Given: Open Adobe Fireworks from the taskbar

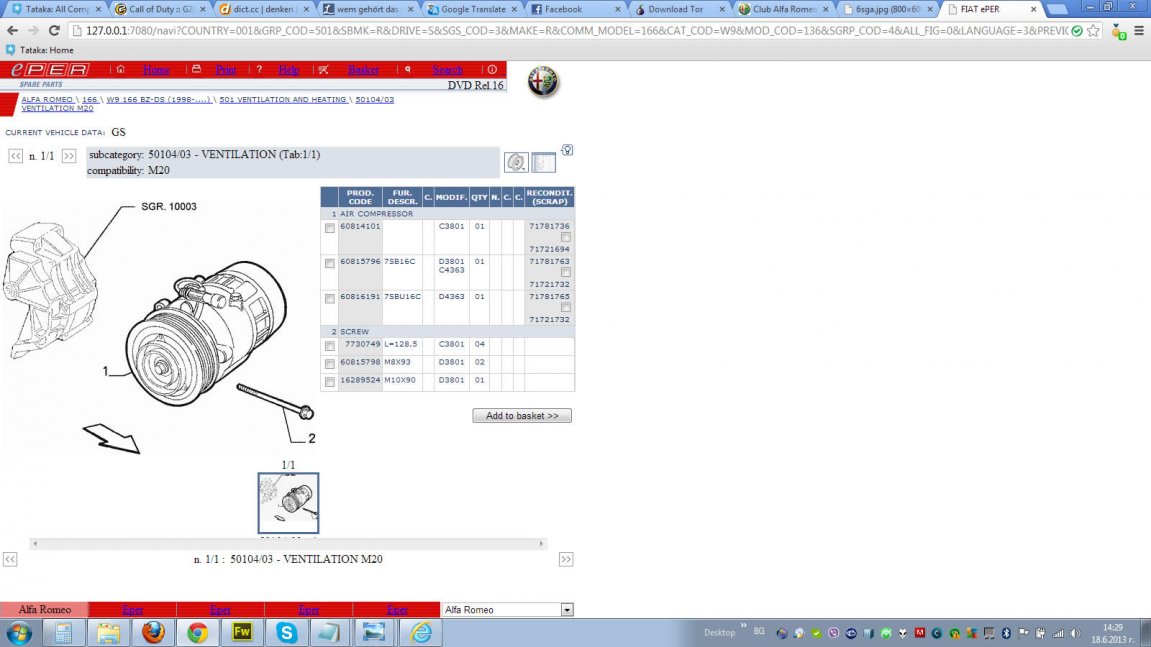Looking at the screenshot, I should (242, 632).
